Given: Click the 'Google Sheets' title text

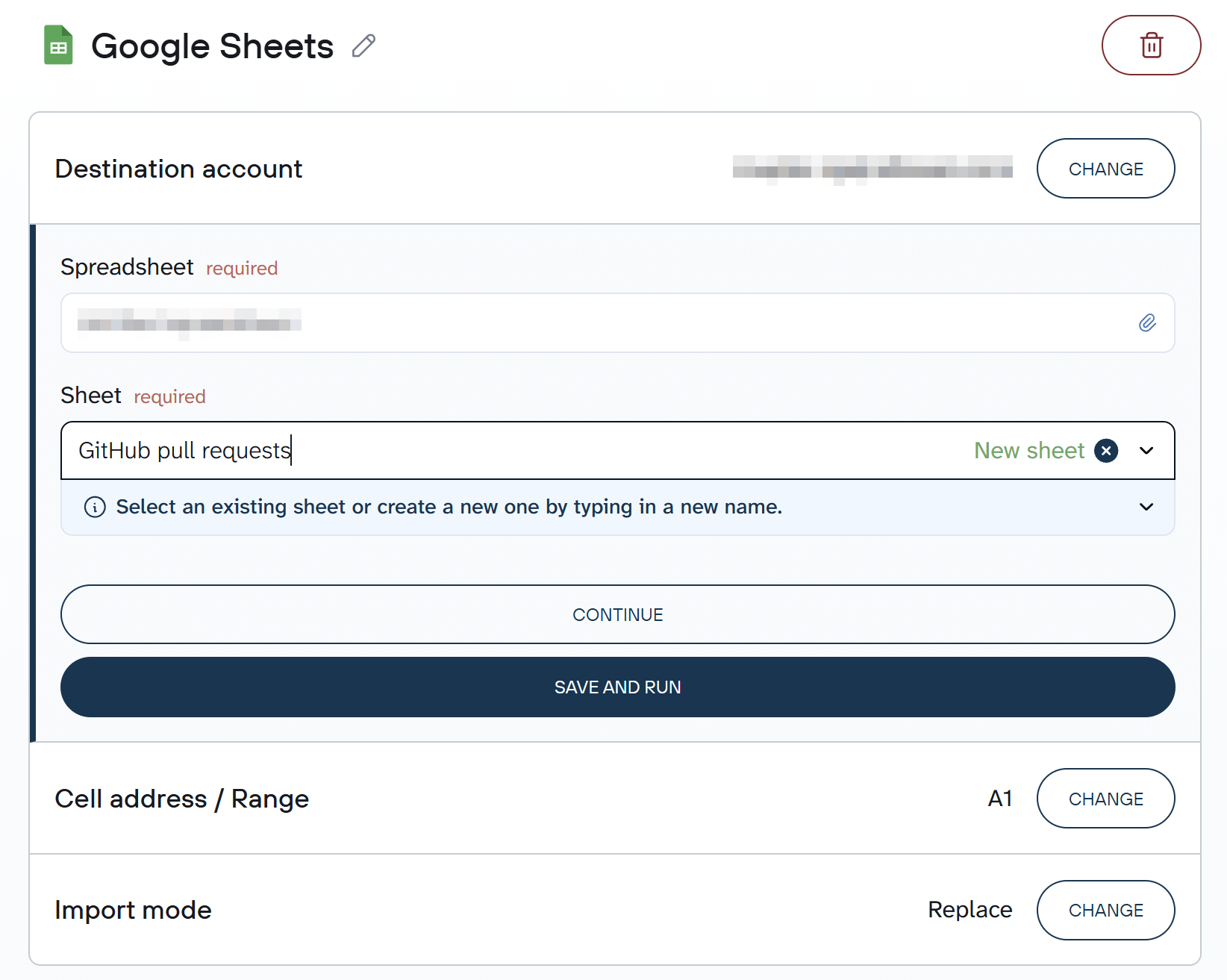Looking at the screenshot, I should 212,46.
